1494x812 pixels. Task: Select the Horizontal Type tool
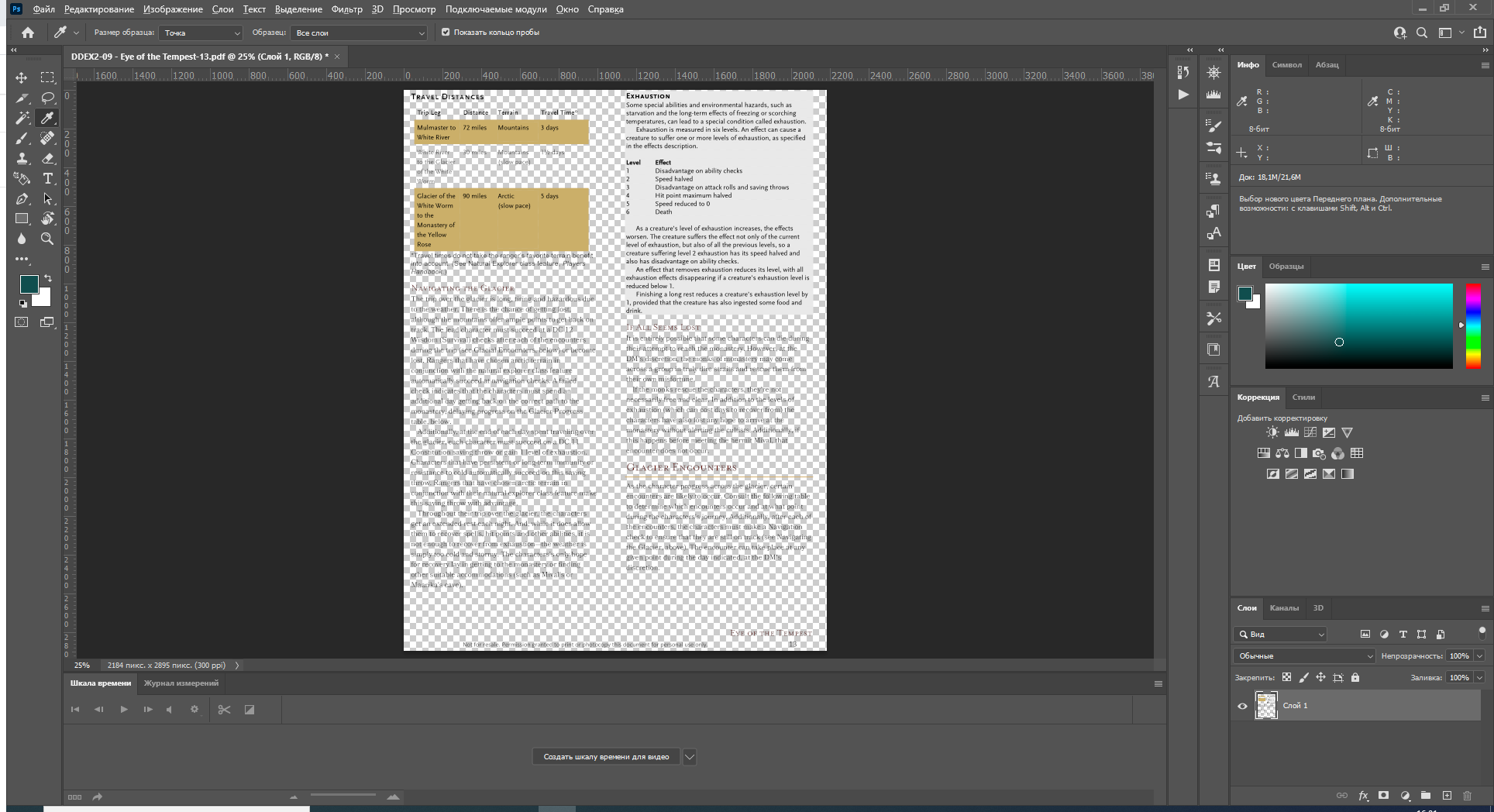point(47,178)
